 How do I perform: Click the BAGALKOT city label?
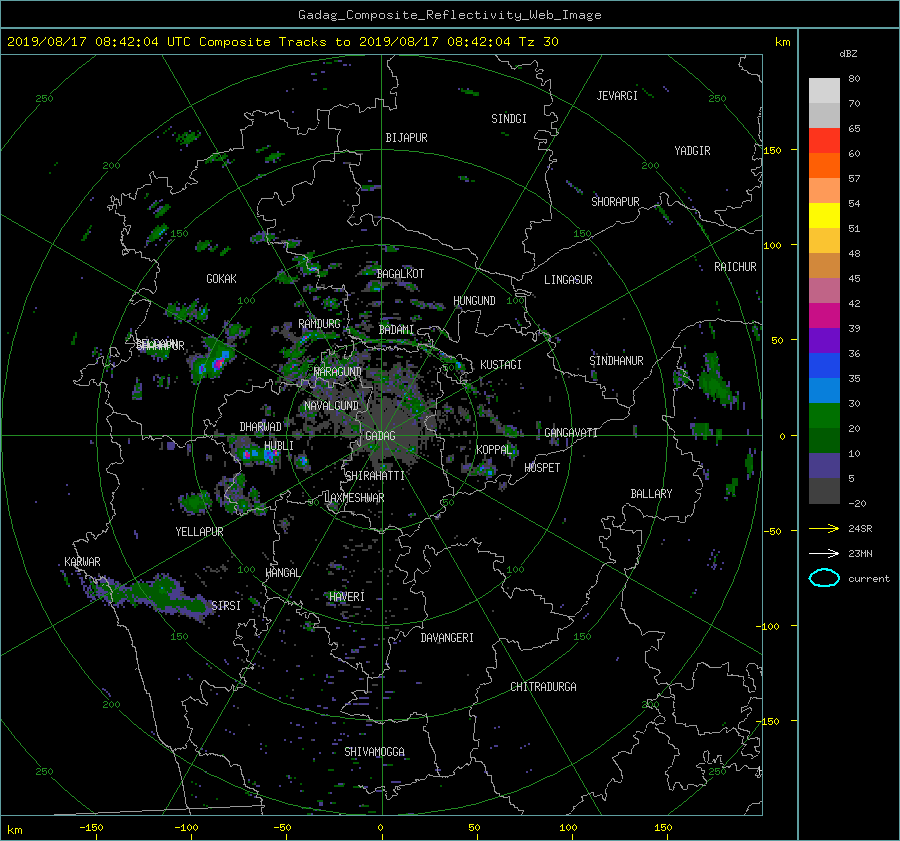[400, 274]
